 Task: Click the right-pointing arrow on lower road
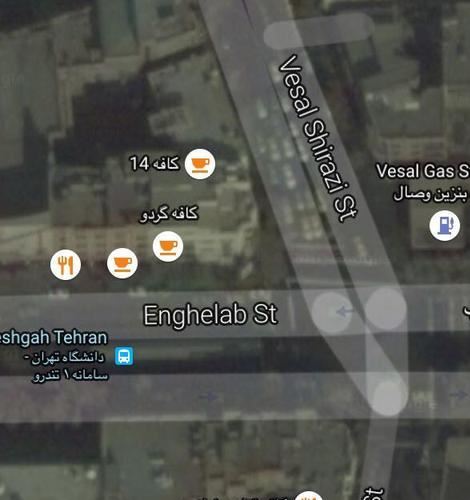(209, 396)
